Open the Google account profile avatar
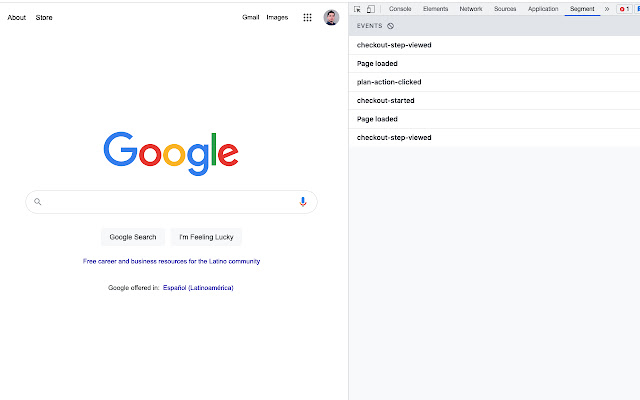 tap(331, 18)
